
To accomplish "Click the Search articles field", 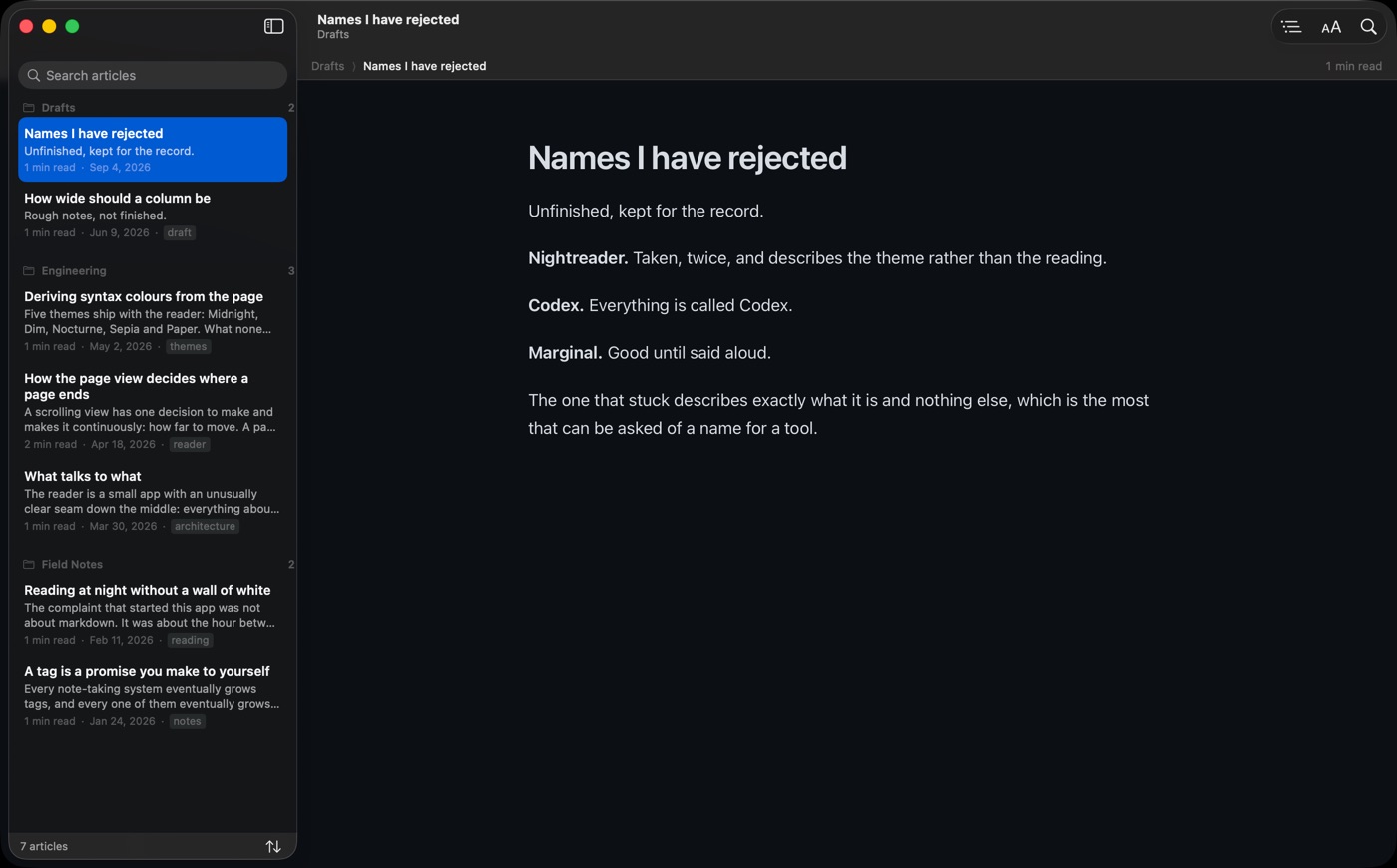I will (x=153, y=75).
